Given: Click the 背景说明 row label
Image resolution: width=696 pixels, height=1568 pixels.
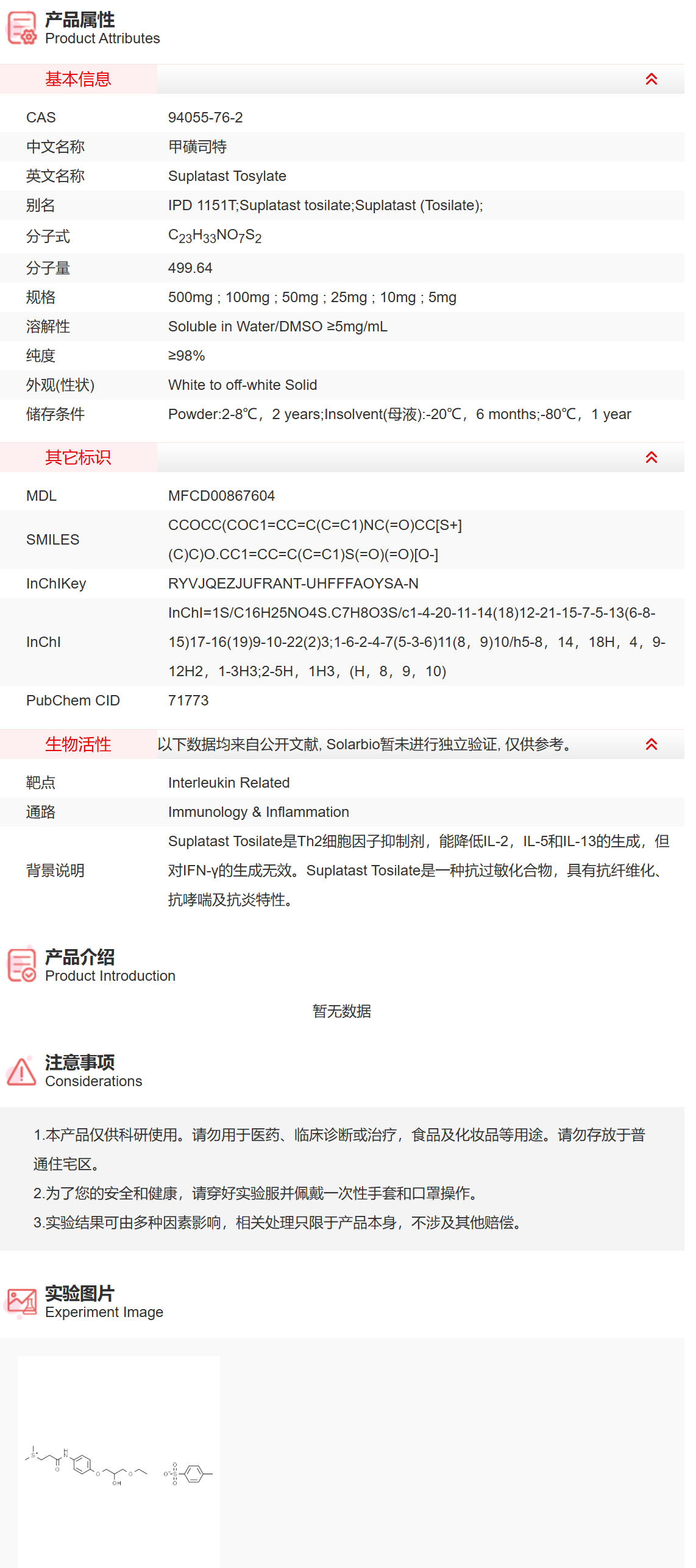Looking at the screenshot, I should click(x=55, y=871).
